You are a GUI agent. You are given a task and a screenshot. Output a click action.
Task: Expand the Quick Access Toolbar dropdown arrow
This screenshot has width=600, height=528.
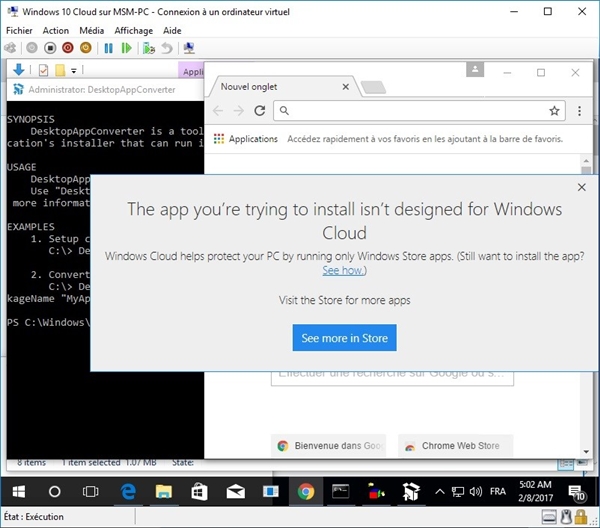point(75,71)
